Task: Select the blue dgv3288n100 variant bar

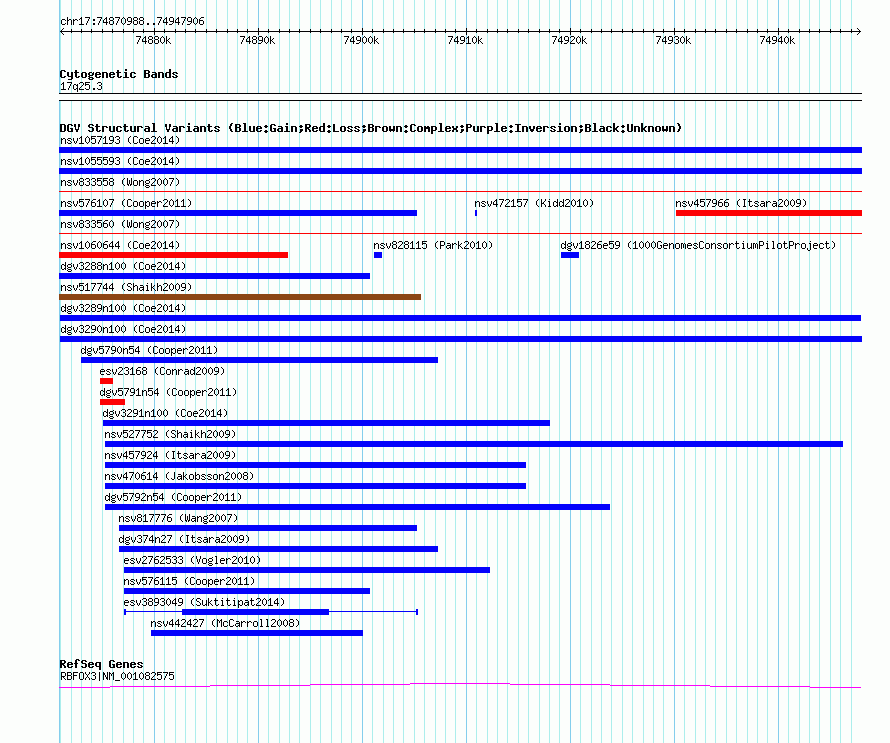Action: coord(215,276)
